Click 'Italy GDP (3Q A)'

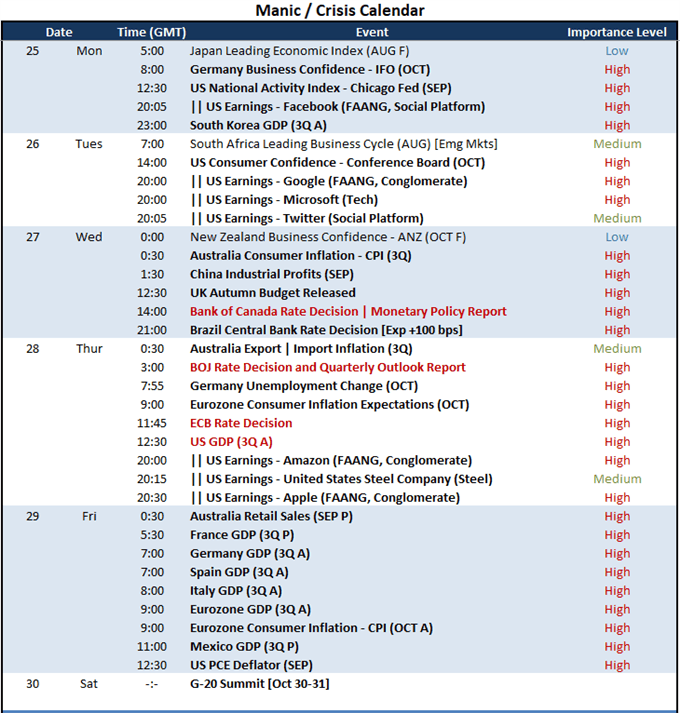(x=236, y=592)
